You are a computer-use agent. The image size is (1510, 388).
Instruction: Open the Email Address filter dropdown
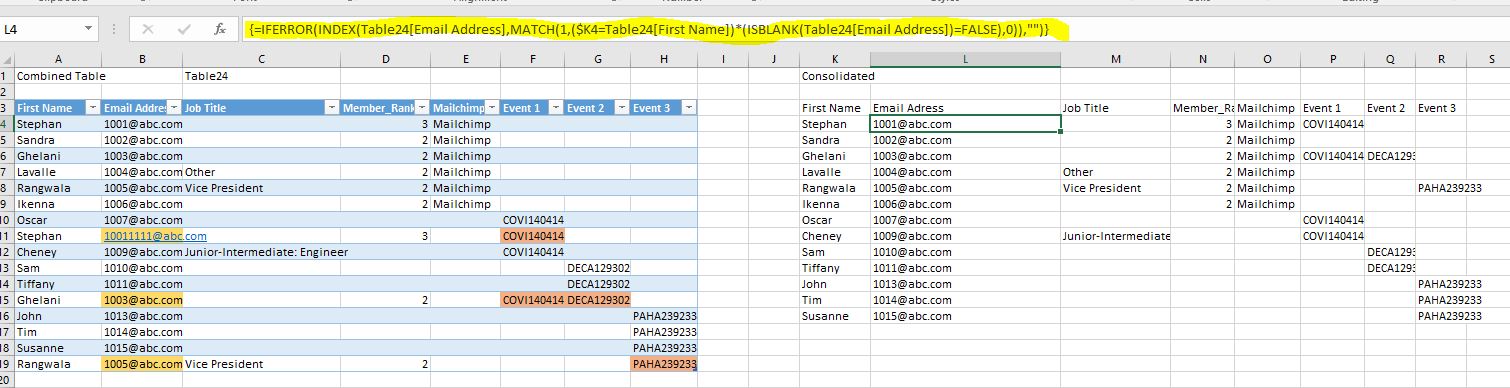pyautogui.click(x=174, y=108)
